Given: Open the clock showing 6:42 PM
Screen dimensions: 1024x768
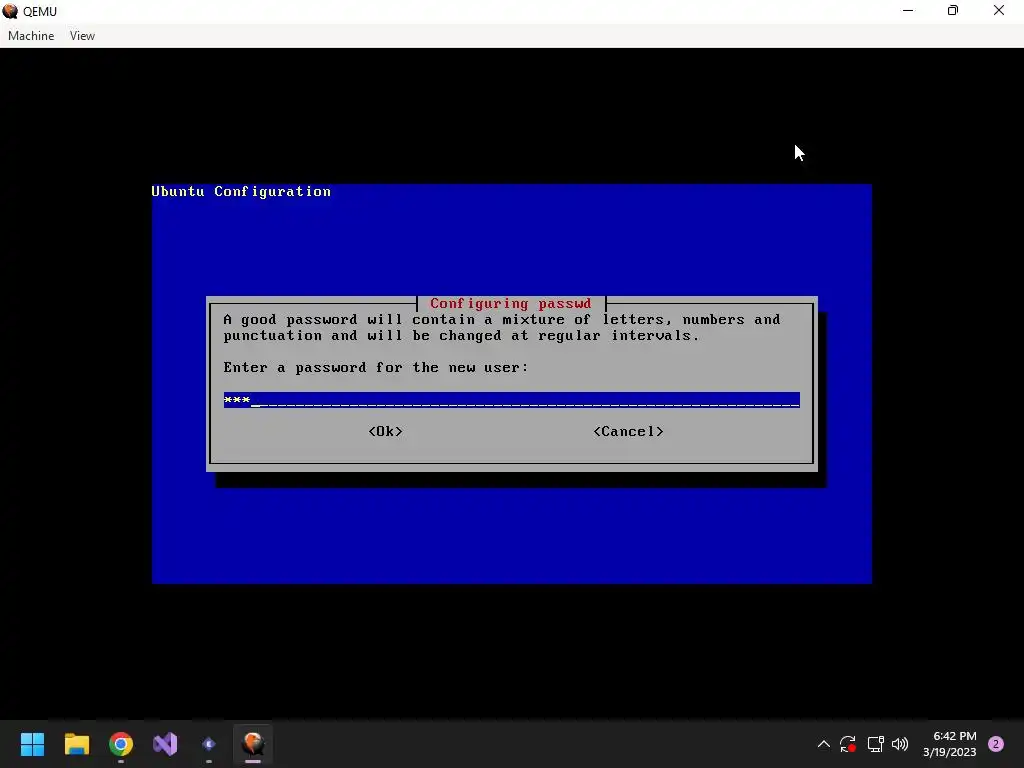Looking at the screenshot, I should 950,744.
